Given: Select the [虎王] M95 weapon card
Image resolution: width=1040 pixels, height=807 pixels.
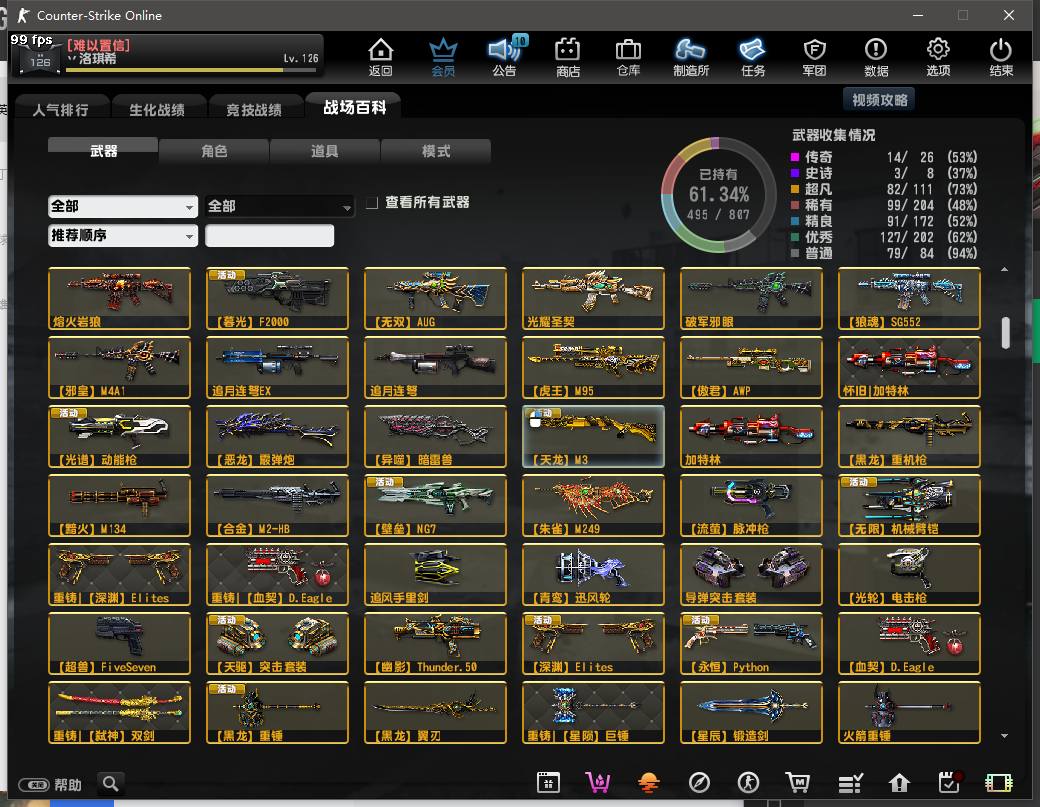Looking at the screenshot, I should point(593,367).
